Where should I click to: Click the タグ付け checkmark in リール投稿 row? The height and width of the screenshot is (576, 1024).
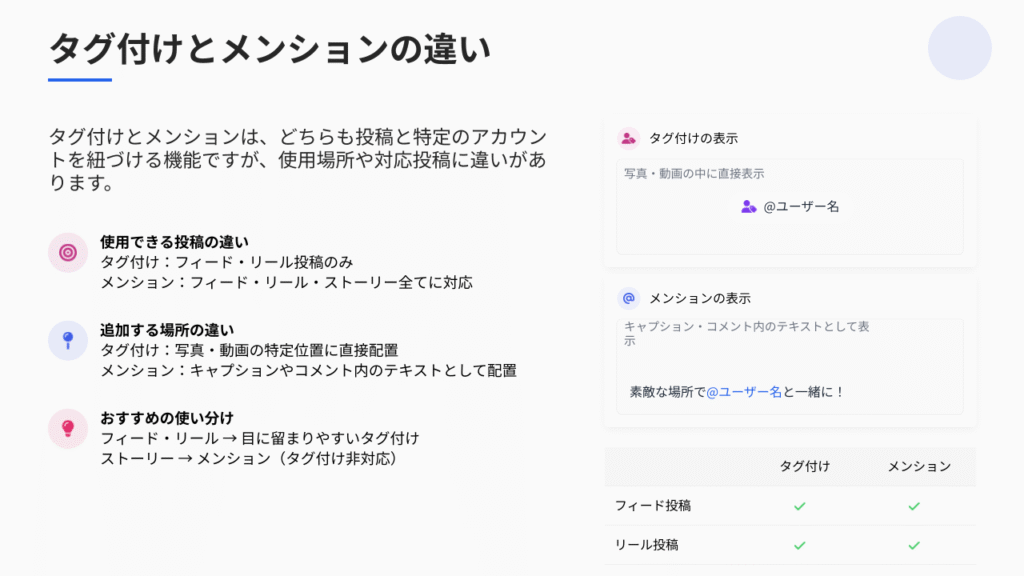point(799,545)
